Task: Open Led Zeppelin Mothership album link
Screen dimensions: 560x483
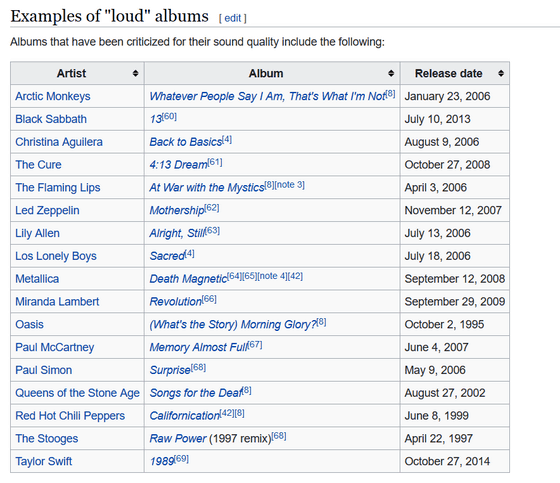Action: (177, 210)
